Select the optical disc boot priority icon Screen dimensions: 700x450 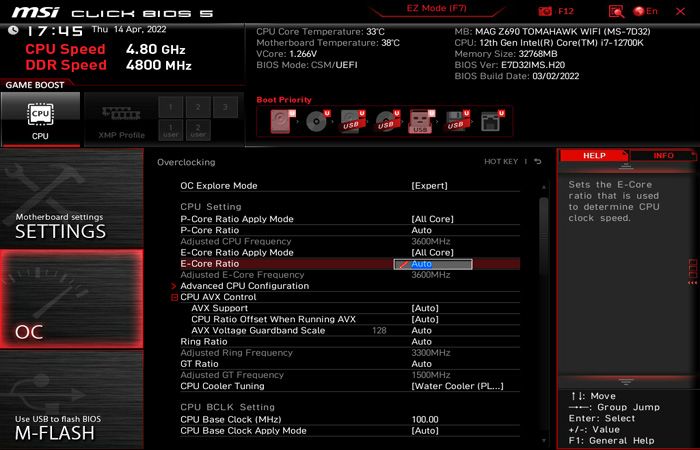click(317, 122)
